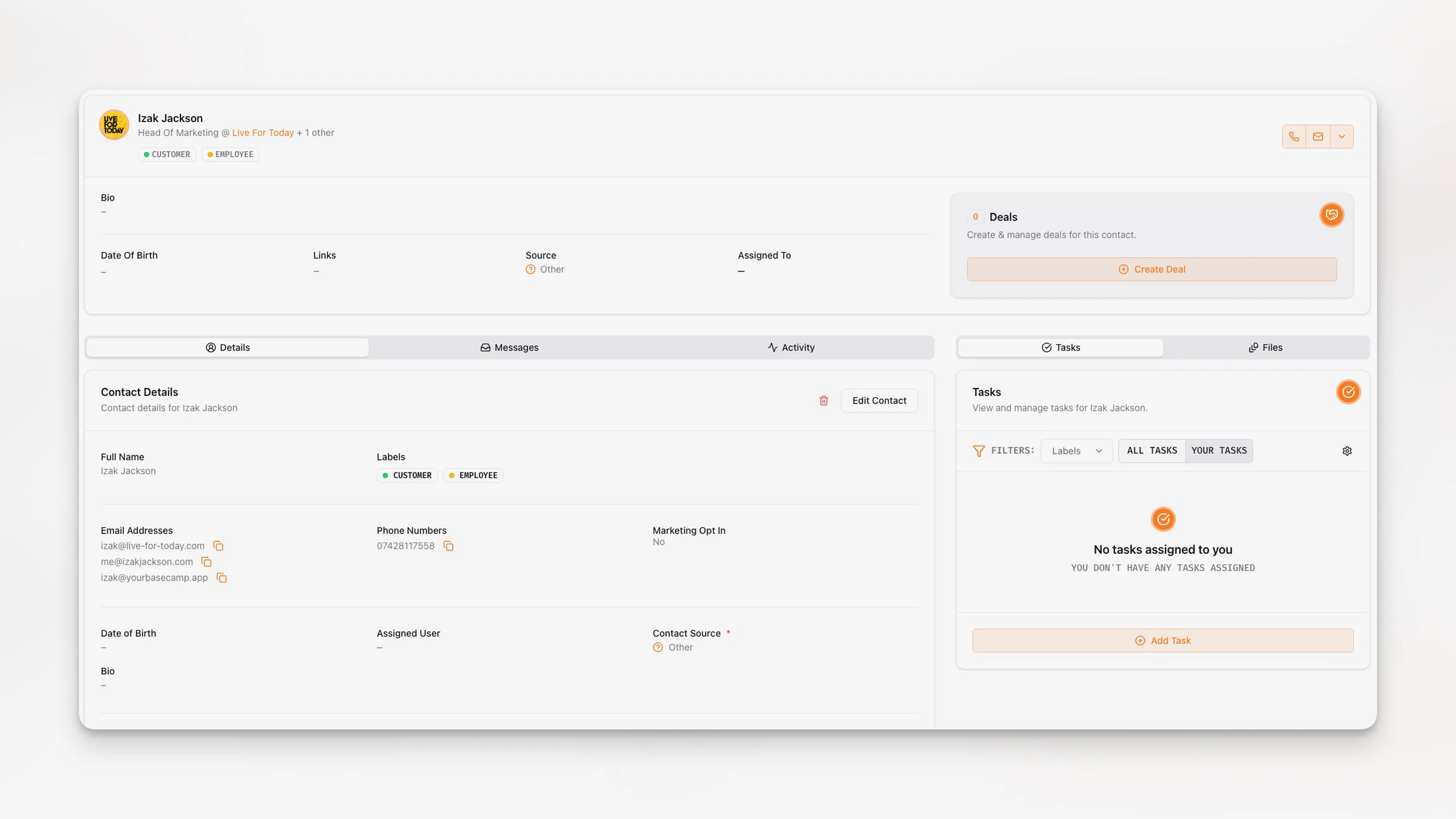Click the Contact Source question-mark icon
Image resolution: width=1456 pixels, height=819 pixels.
click(658, 647)
